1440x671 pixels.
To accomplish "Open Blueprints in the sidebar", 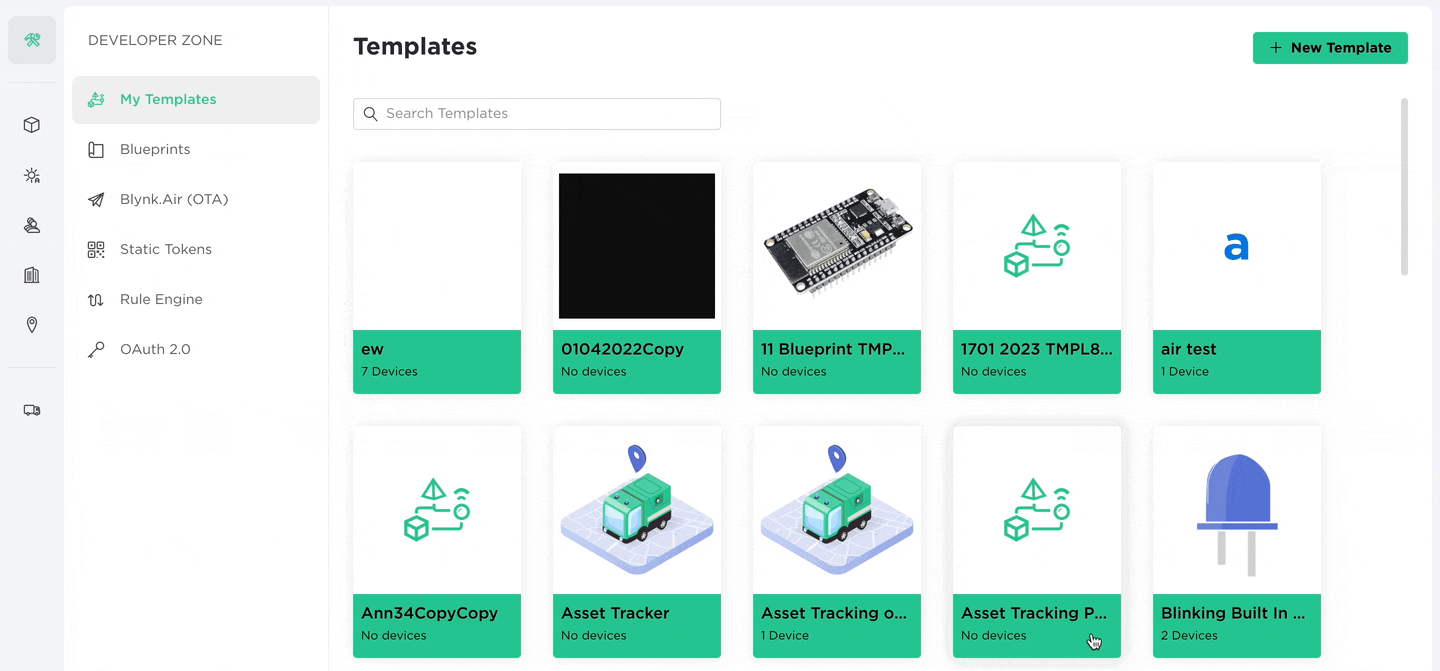I will (155, 150).
